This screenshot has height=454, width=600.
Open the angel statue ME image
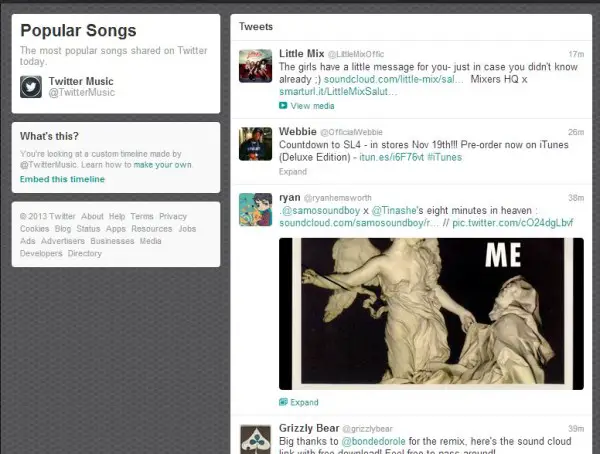point(431,314)
